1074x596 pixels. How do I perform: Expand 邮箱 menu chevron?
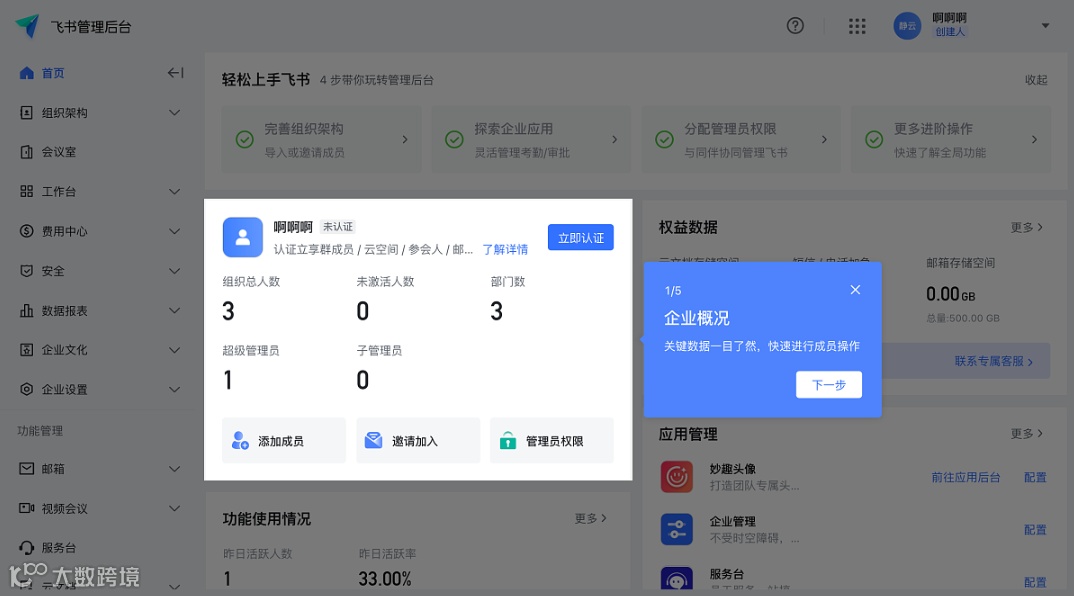tap(175, 469)
